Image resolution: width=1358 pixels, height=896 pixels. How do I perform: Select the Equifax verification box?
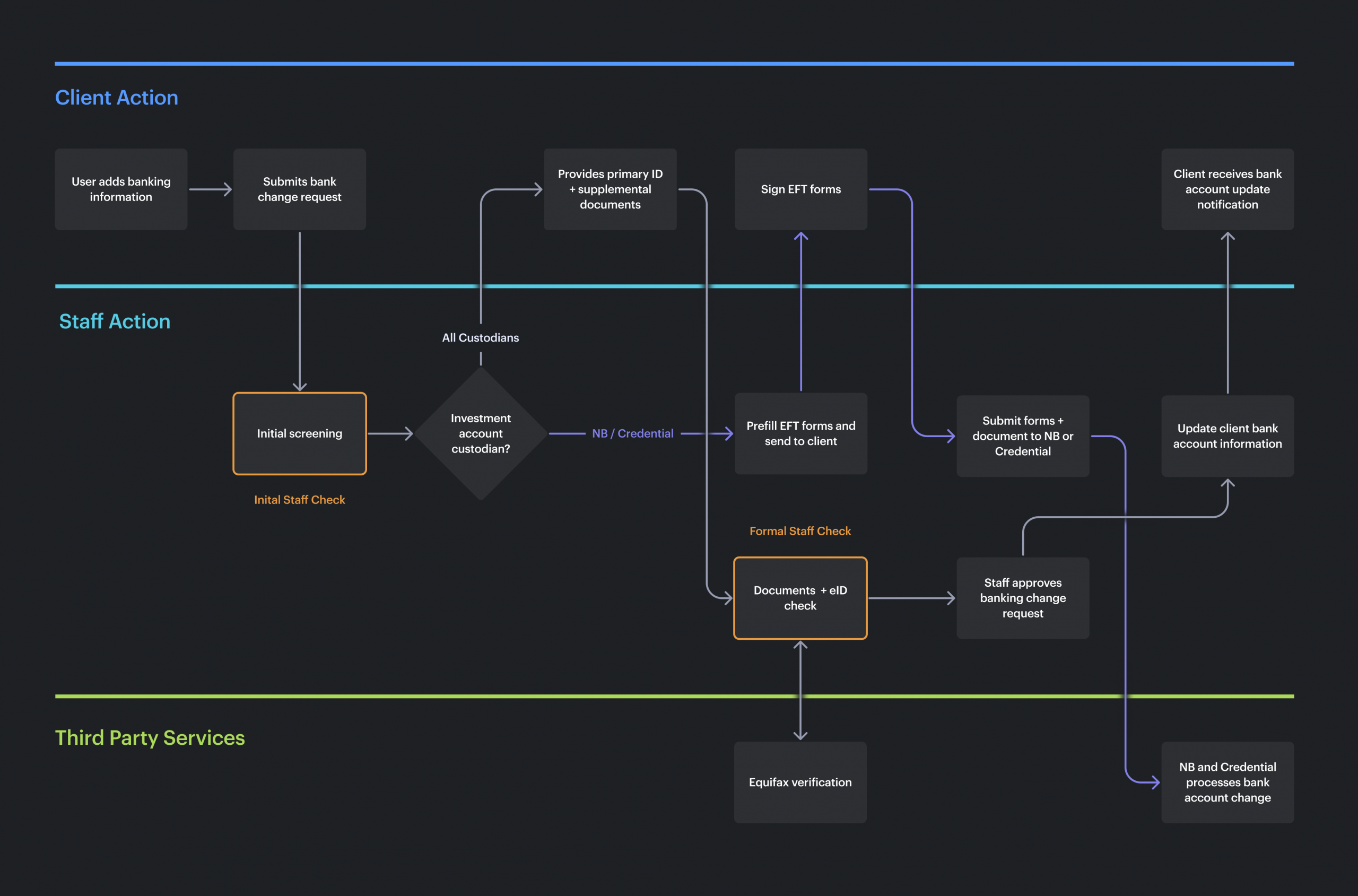[800, 782]
